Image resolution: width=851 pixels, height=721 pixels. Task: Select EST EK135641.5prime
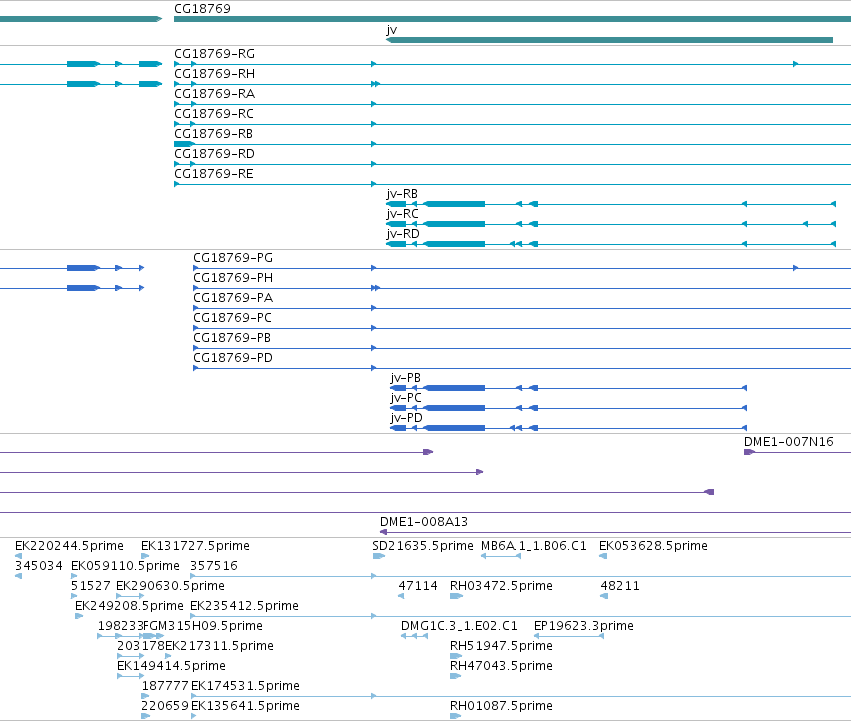pyautogui.click(x=245, y=706)
